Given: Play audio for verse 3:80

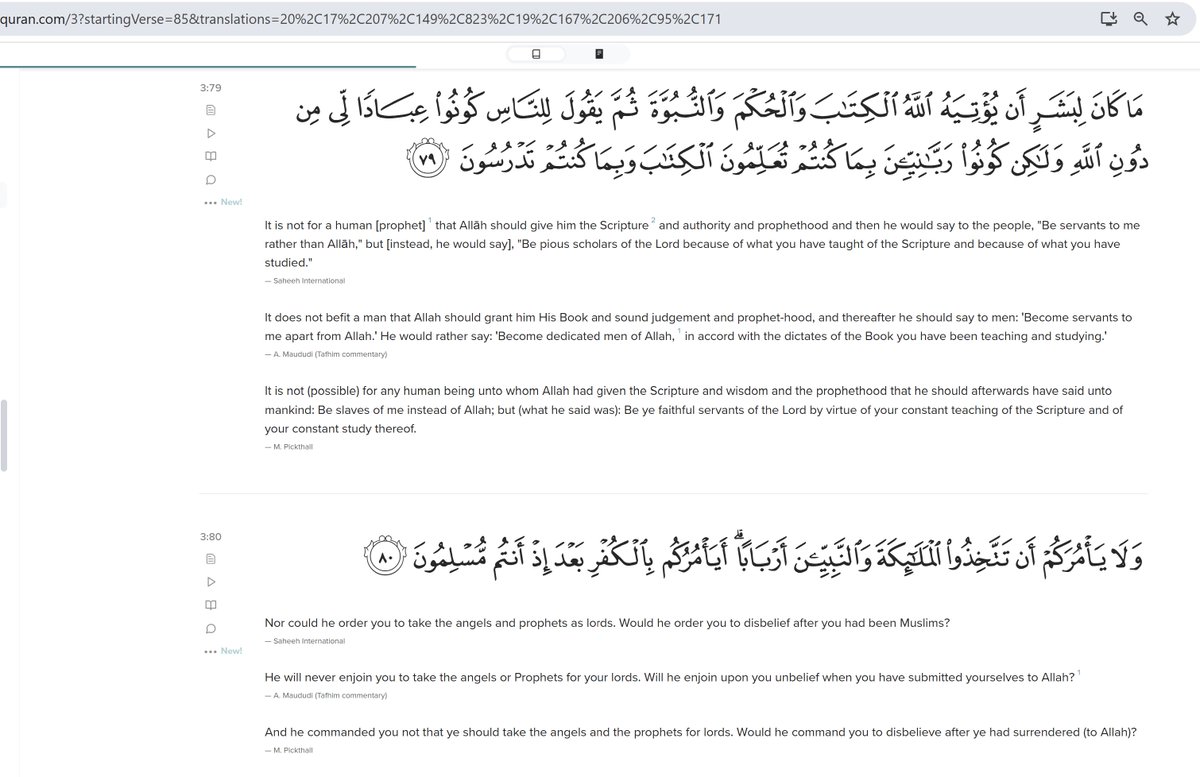Looking at the screenshot, I should click(210, 582).
